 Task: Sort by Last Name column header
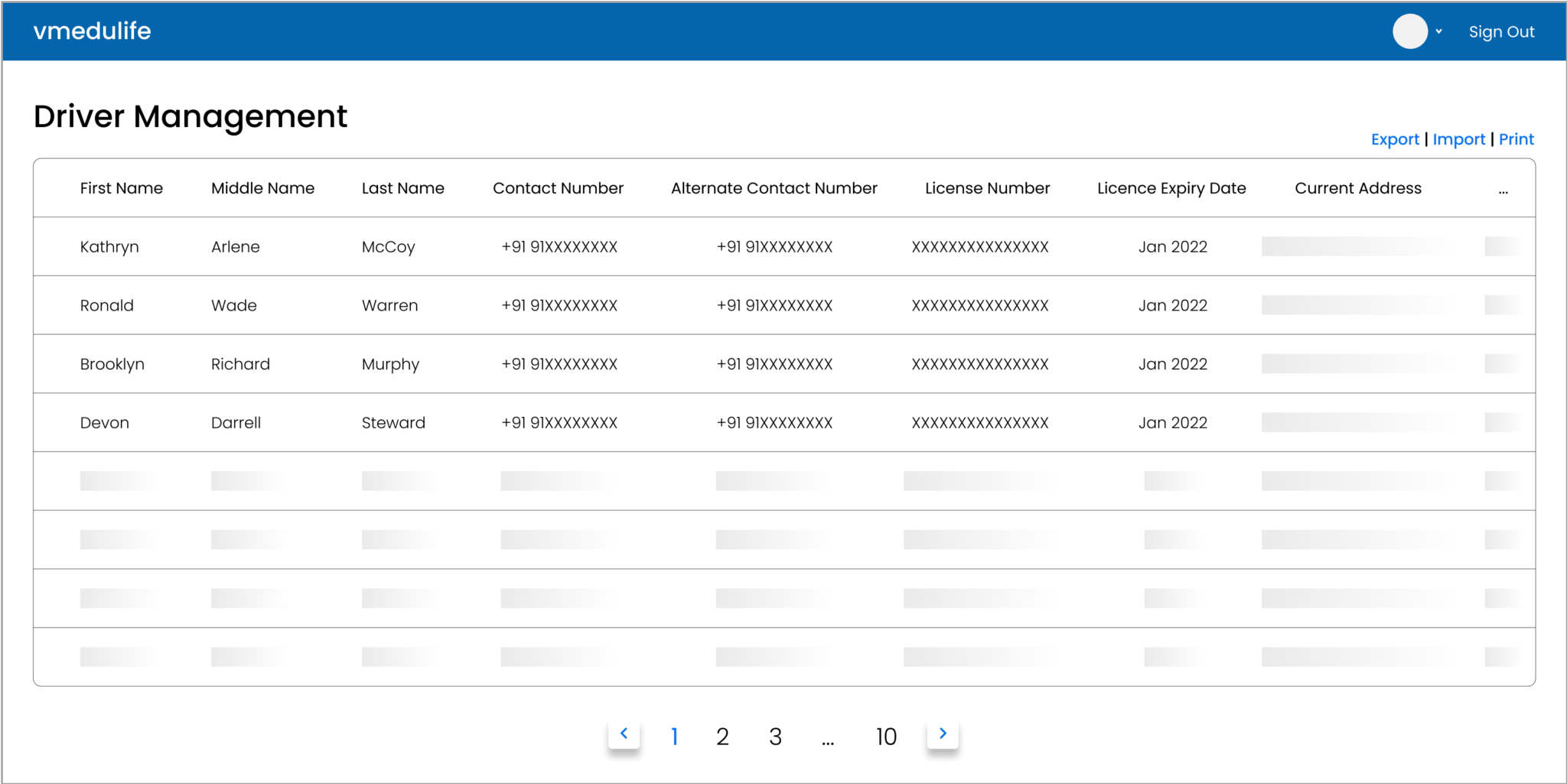403,188
